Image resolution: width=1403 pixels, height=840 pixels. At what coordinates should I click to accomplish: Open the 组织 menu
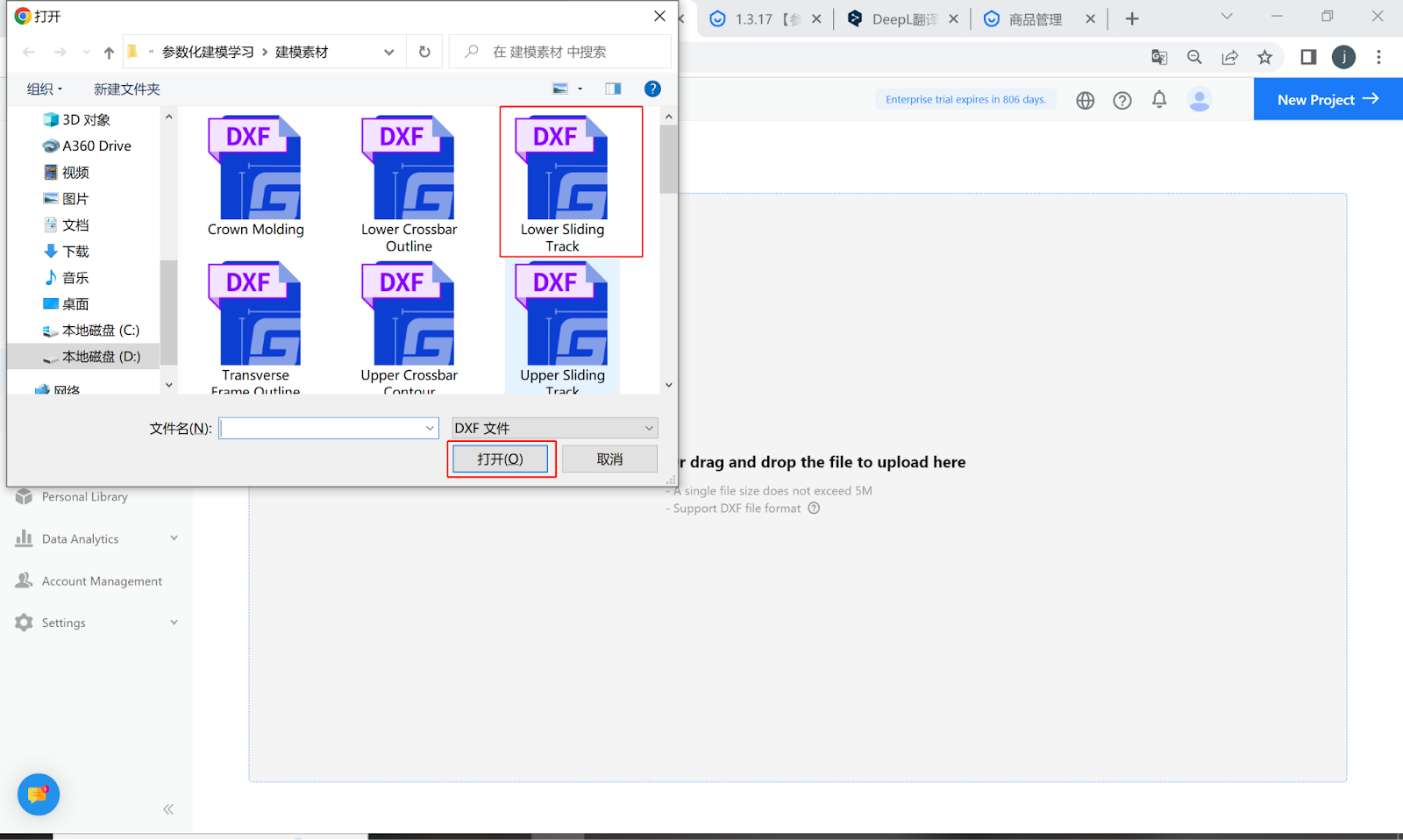[x=45, y=89]
